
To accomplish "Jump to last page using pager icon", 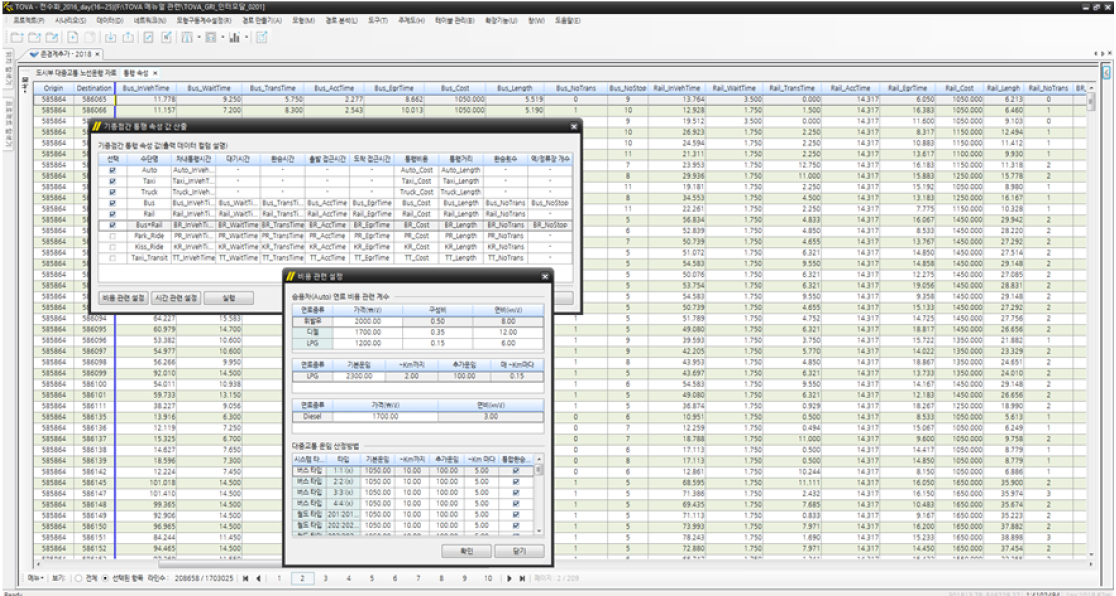I will pos(522,578).
